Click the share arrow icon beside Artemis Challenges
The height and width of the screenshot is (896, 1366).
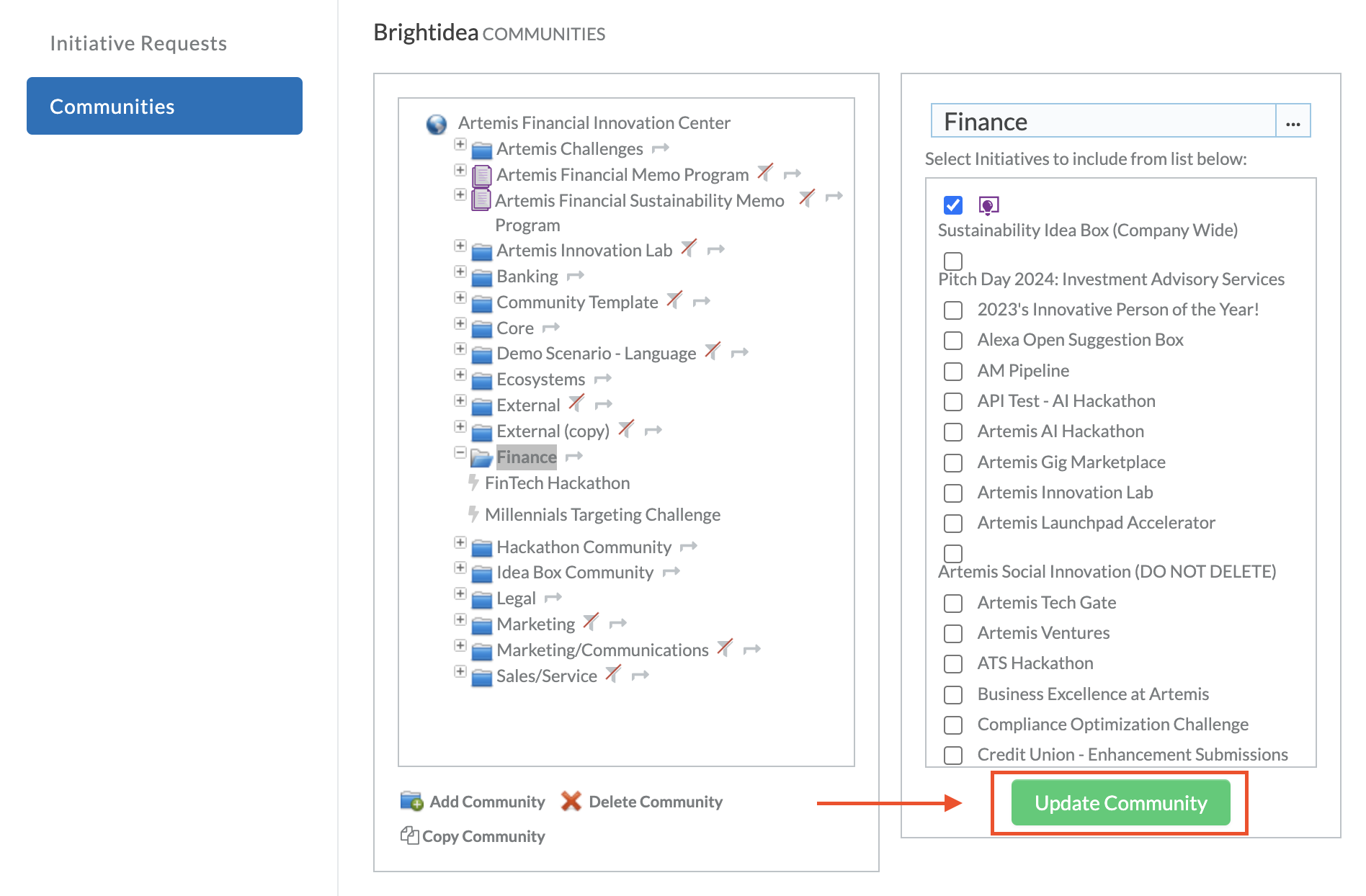pos(661,148)
